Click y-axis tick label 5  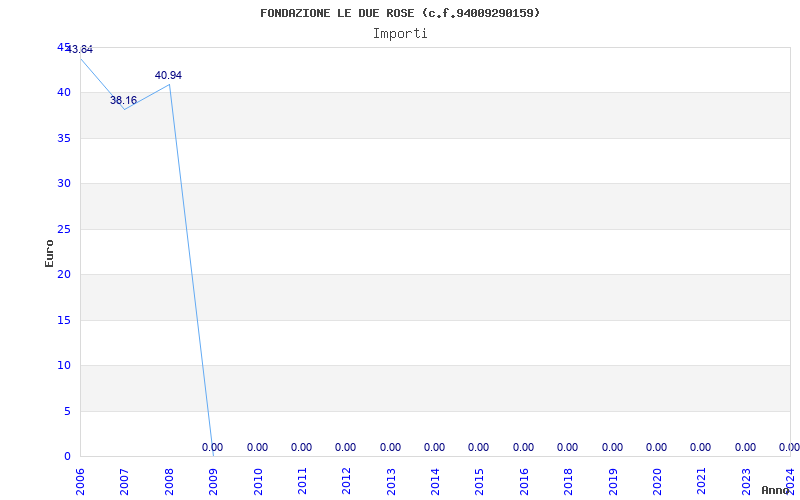pos(67,411)
